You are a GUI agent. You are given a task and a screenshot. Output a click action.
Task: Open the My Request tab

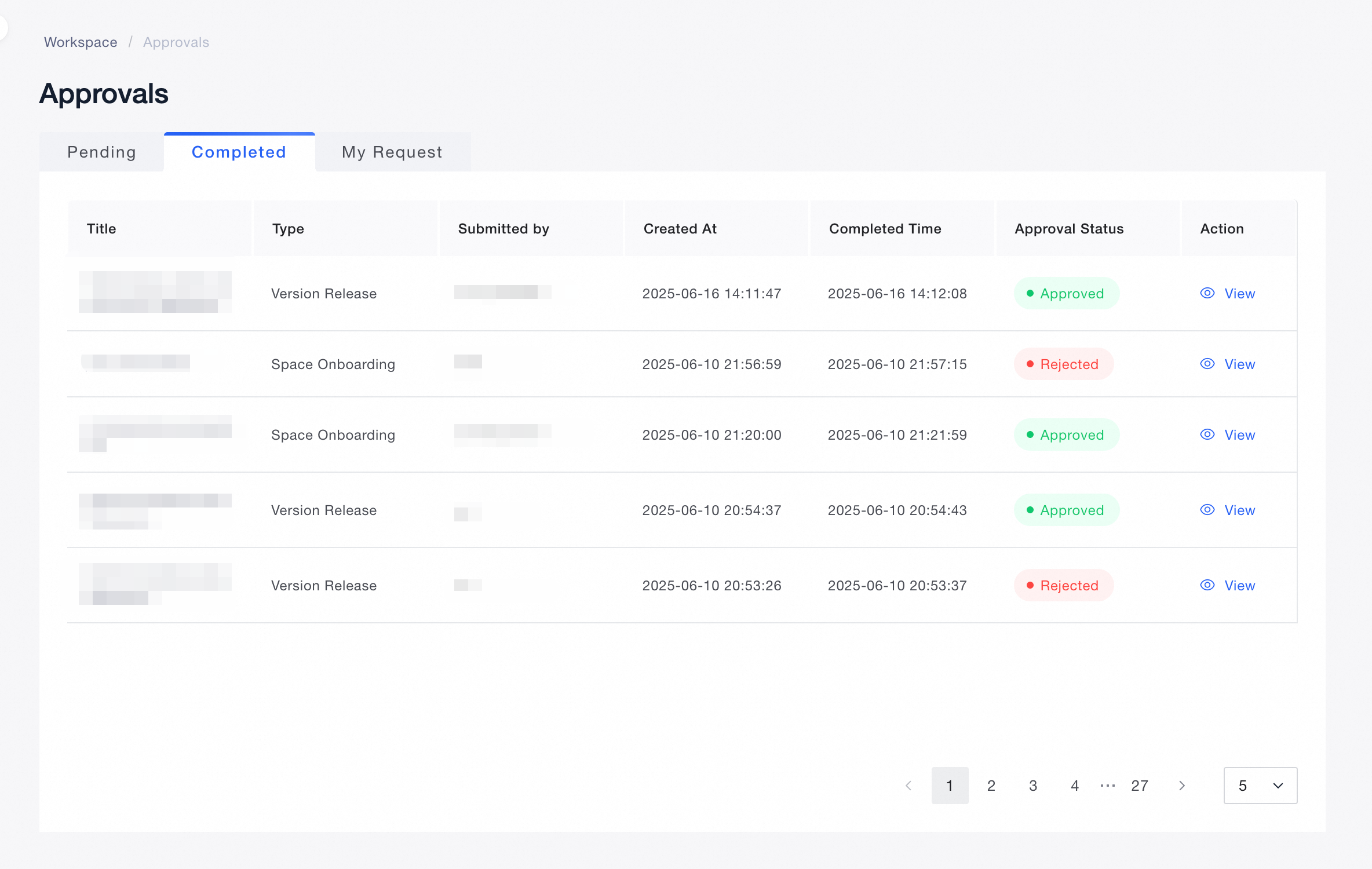point(392,152)
